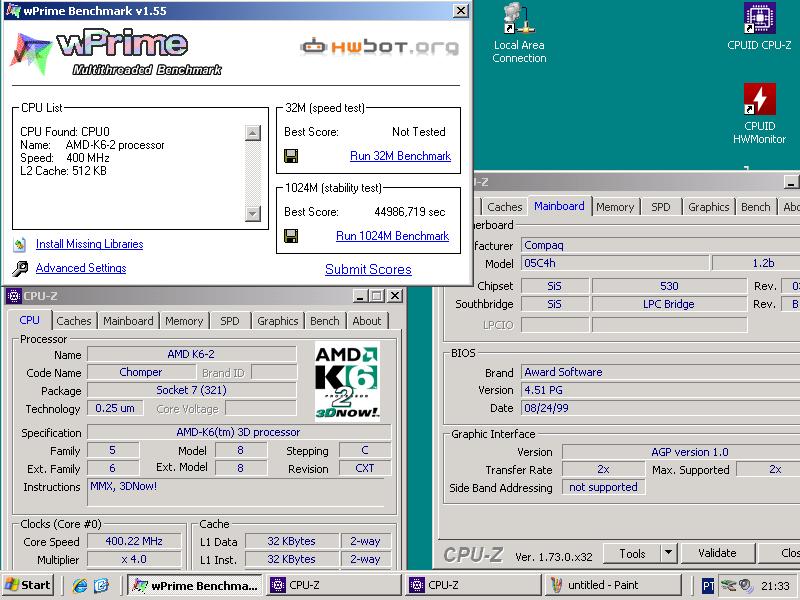The height and width of the screenshot is (600, 800).
Task: Click the PT language indicator in tray
Action: [708, 586]
